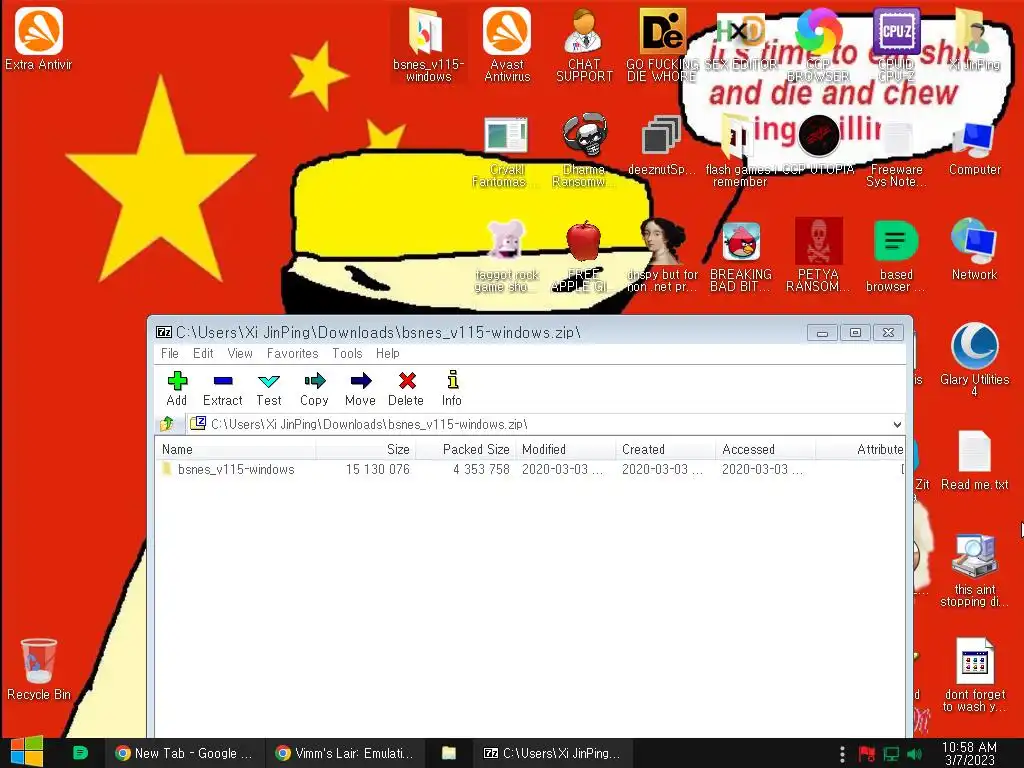
Task: Open File Explorer taskbar icon
Action: 449,753
